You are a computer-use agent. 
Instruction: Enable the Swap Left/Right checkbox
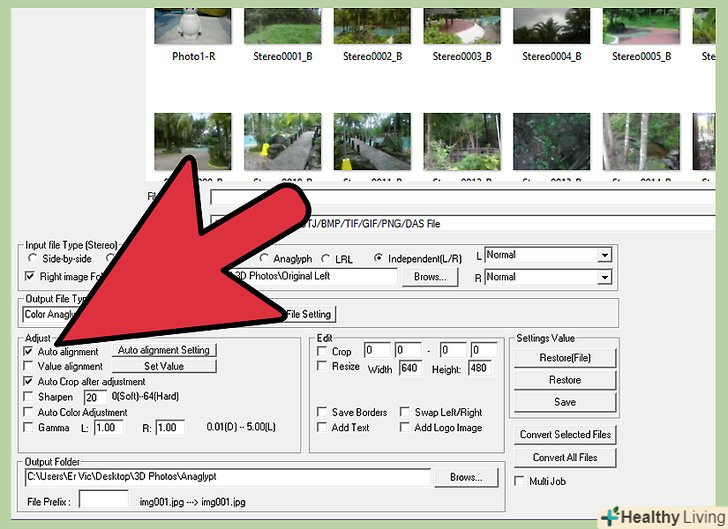(x=404, y=412)
